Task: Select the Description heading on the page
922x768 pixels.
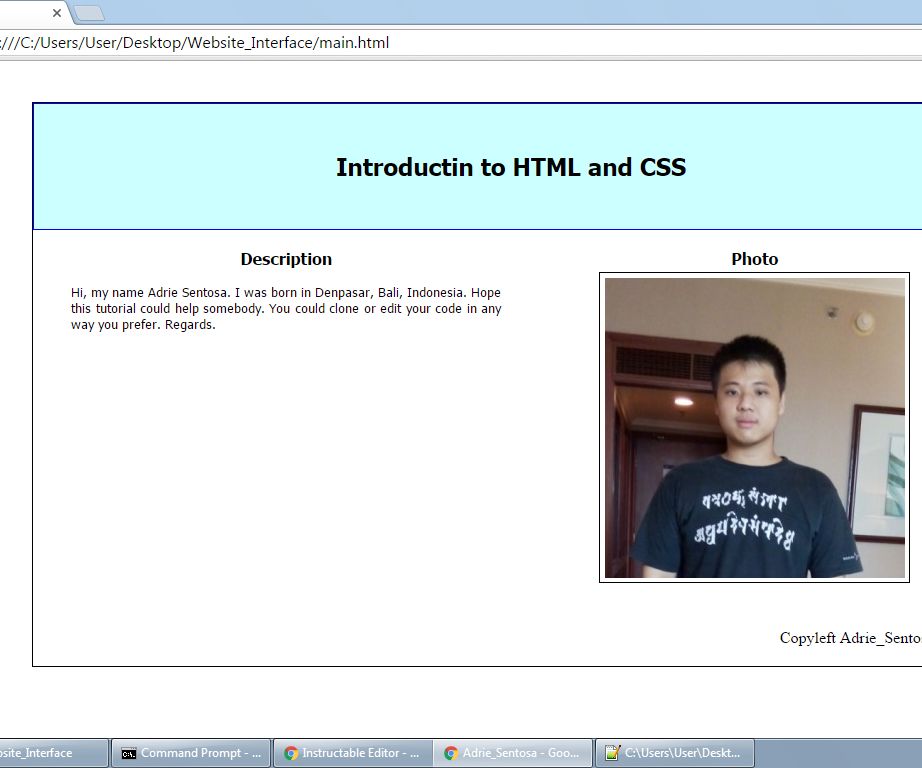Action: click(x=286, y=259)
